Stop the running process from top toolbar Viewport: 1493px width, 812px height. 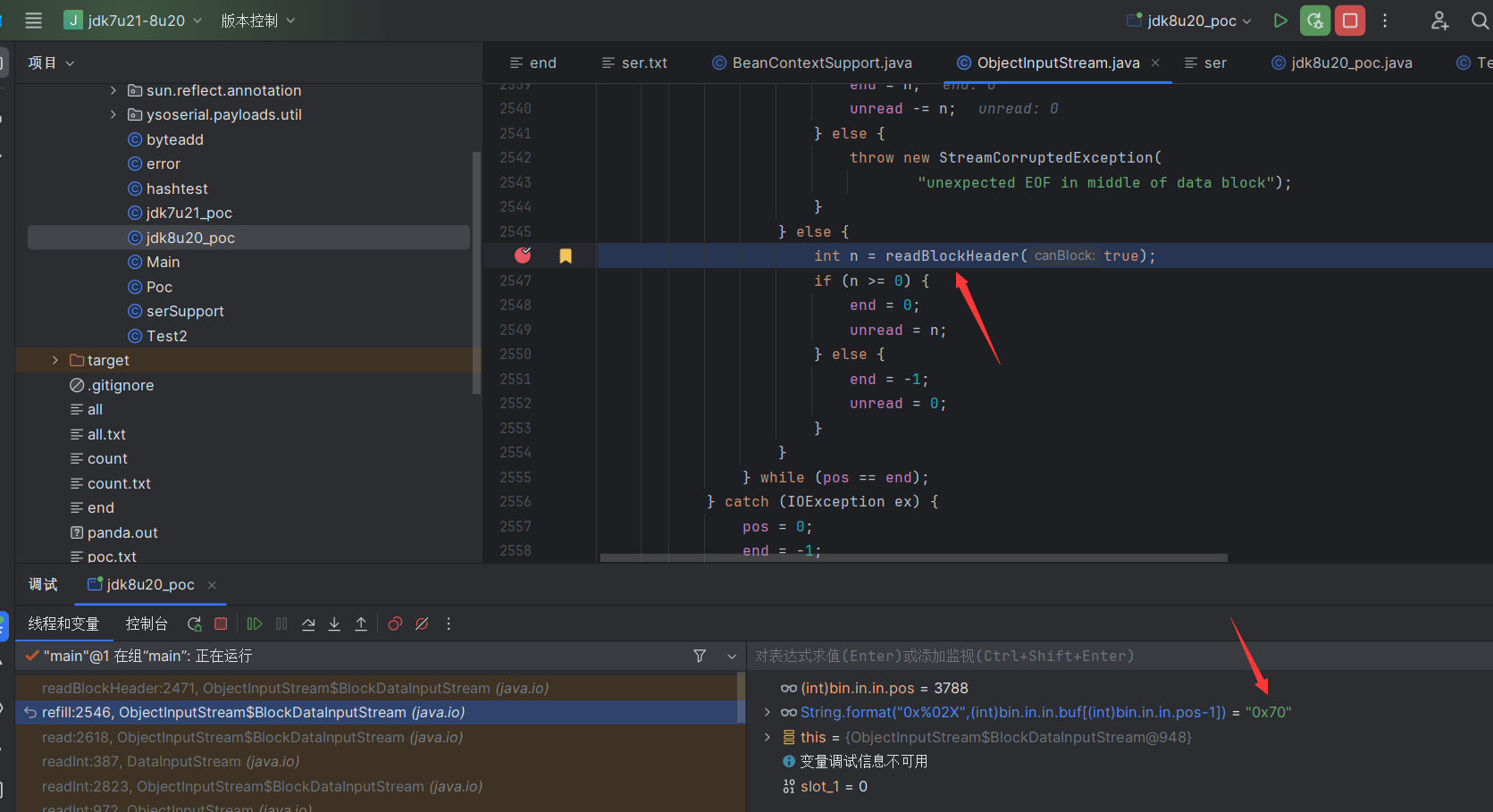point(1350,21)
